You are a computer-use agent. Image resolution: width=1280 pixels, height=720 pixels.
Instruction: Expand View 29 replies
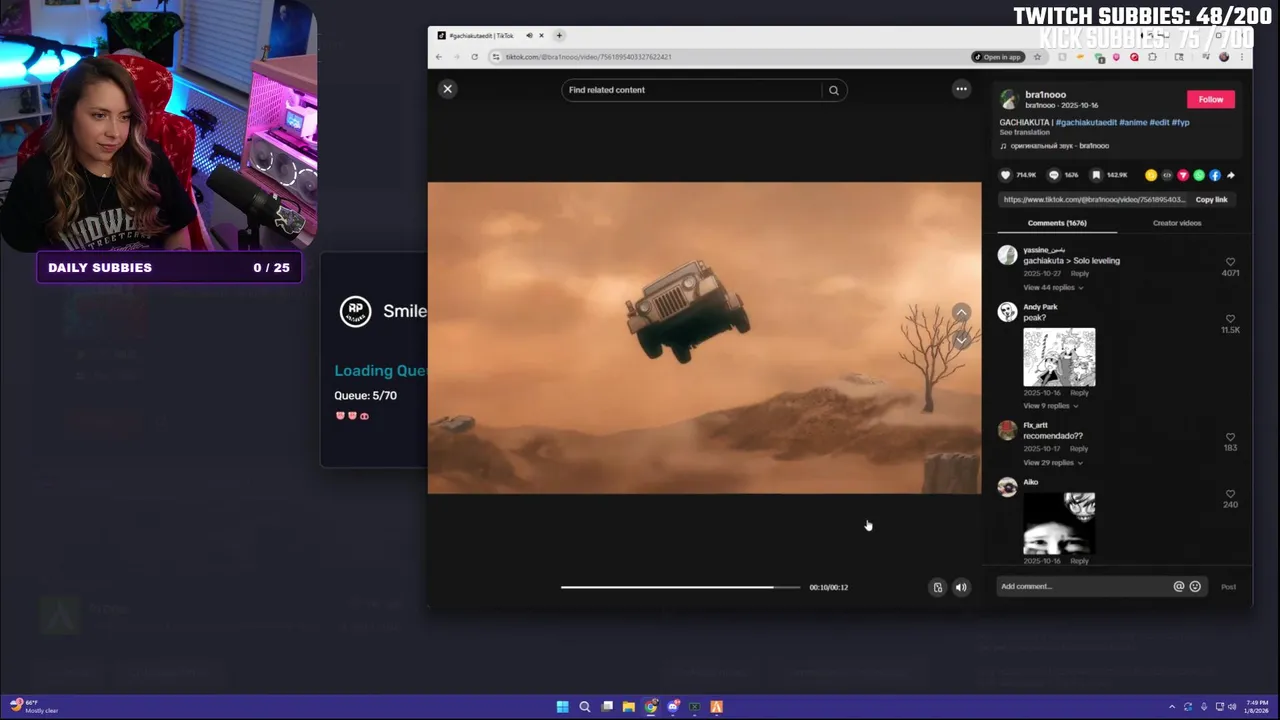click(1053, 463)
